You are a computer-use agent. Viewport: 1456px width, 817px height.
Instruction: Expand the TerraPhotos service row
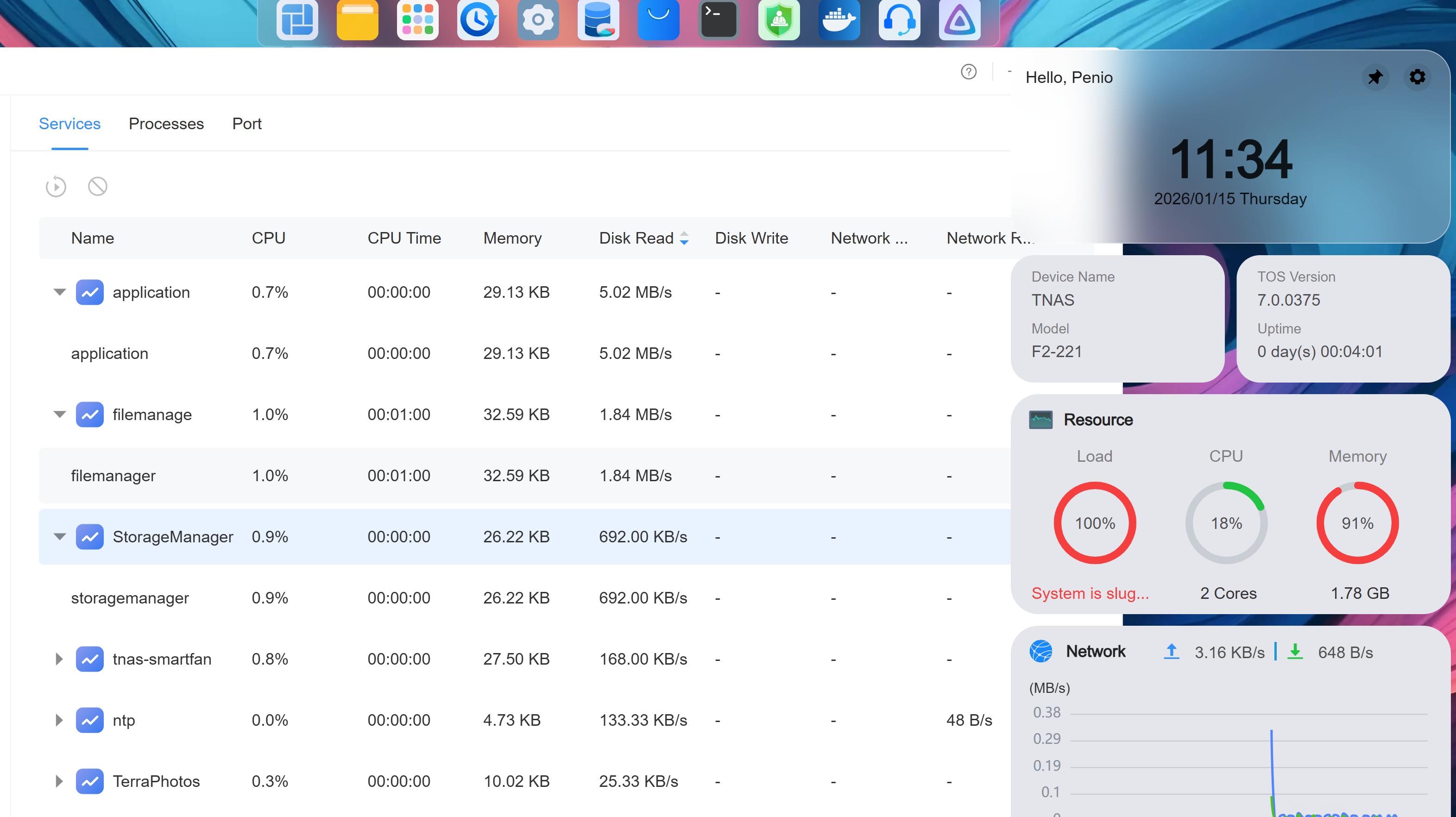[x=59, y=781]
